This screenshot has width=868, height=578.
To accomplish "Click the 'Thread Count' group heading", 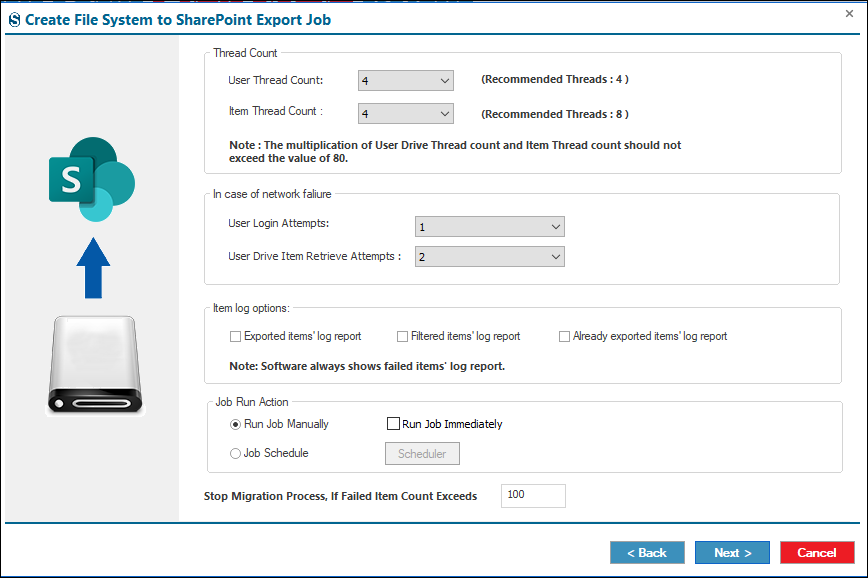I will pyautogui.click(x=245, y=53).
